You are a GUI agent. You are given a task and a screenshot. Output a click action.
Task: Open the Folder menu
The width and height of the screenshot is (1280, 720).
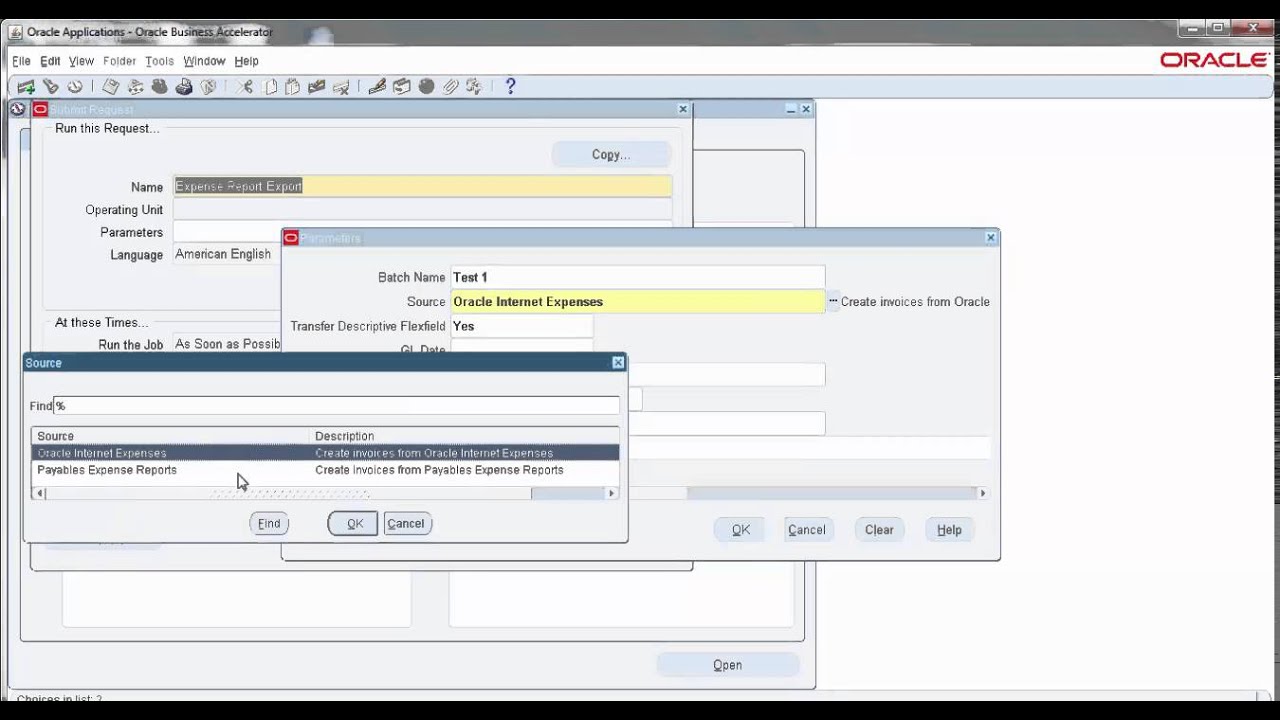point(119,61)
